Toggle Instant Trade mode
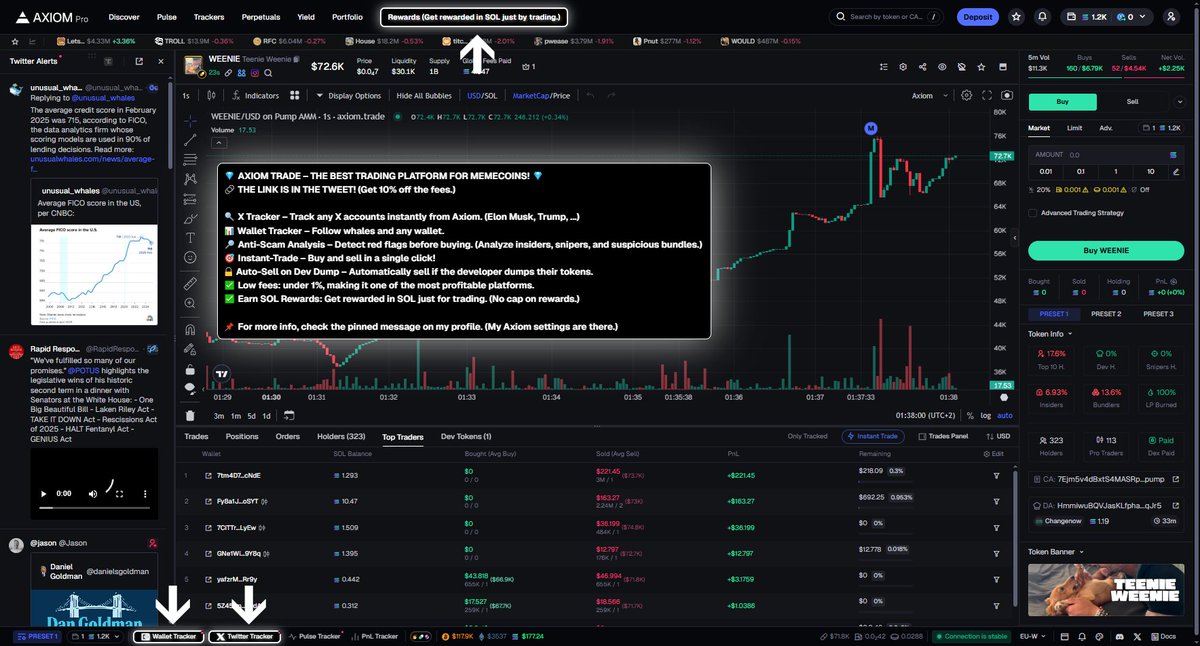Viewport: 1200px width, 646px height. [x=874, y=436]
